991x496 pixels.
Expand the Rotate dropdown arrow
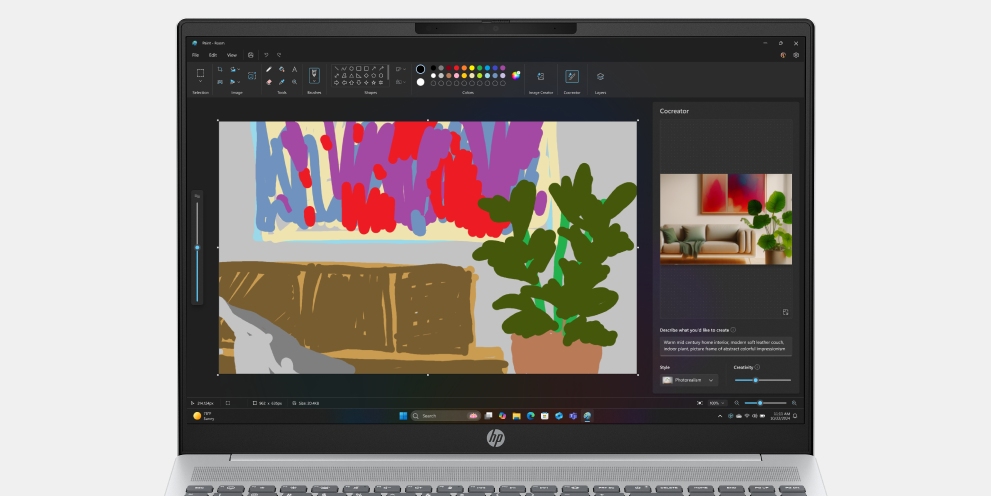point(239,69)
